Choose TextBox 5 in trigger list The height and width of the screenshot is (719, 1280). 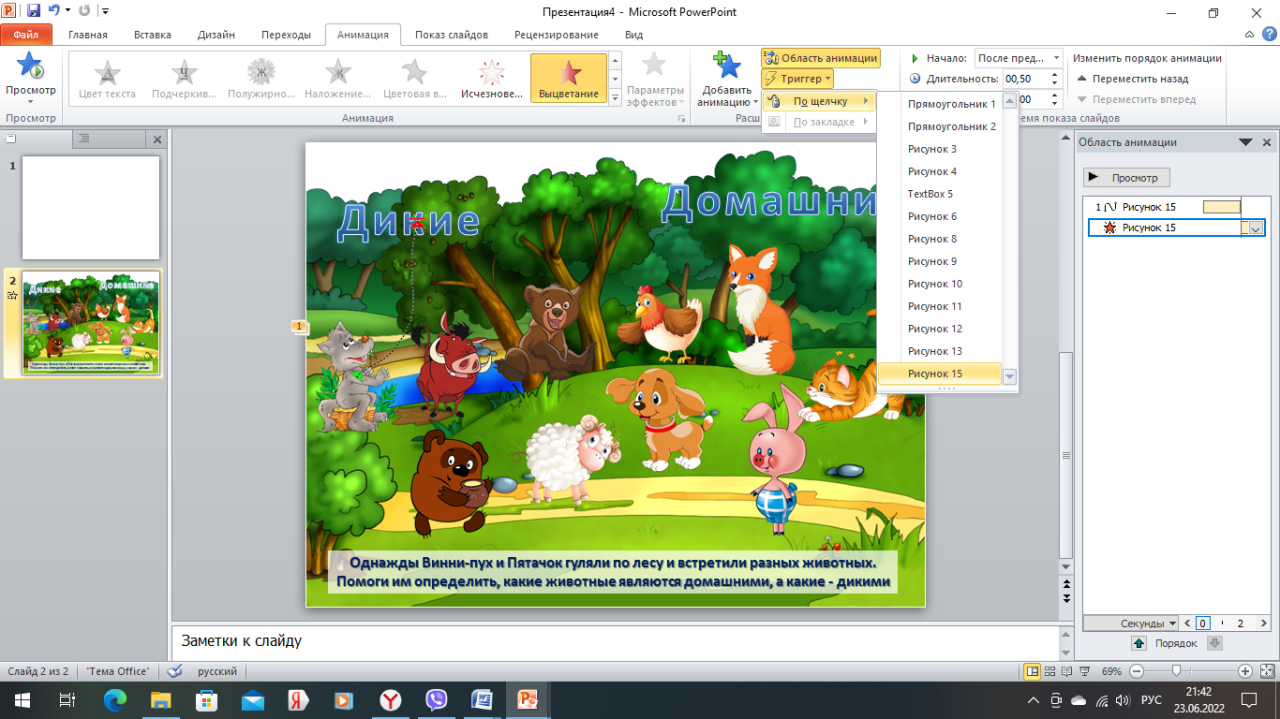938,194
